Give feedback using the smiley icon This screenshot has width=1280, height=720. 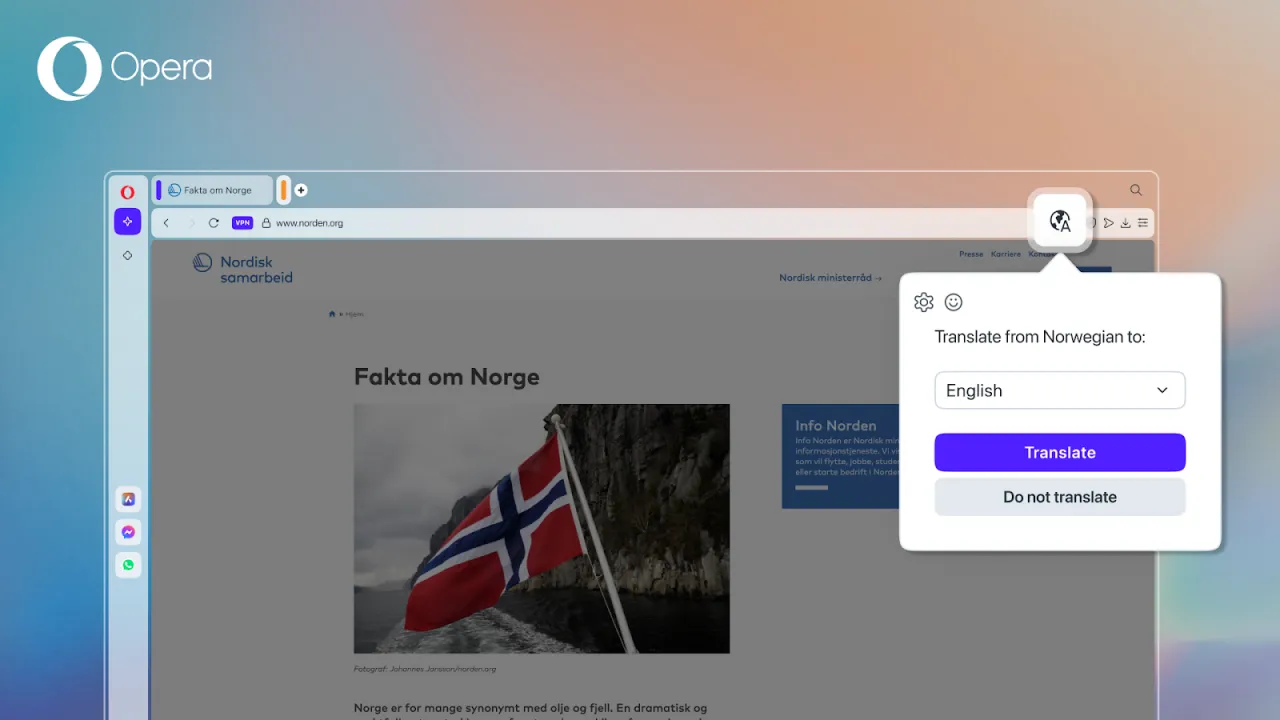click(953, 301)
